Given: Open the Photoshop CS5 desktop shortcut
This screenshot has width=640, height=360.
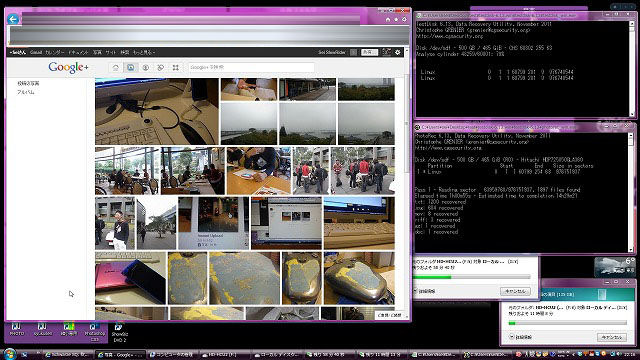Looking at the screenshot, I should [94, 332].
